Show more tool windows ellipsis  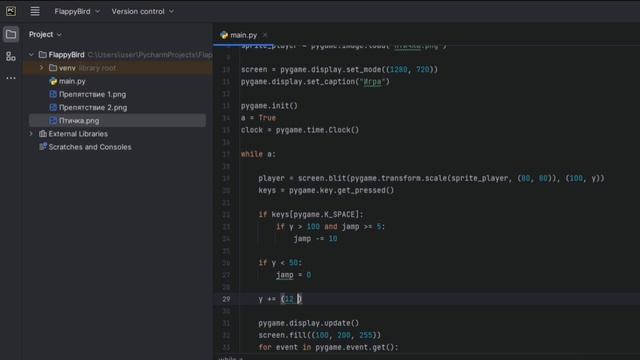pos(11,78)
